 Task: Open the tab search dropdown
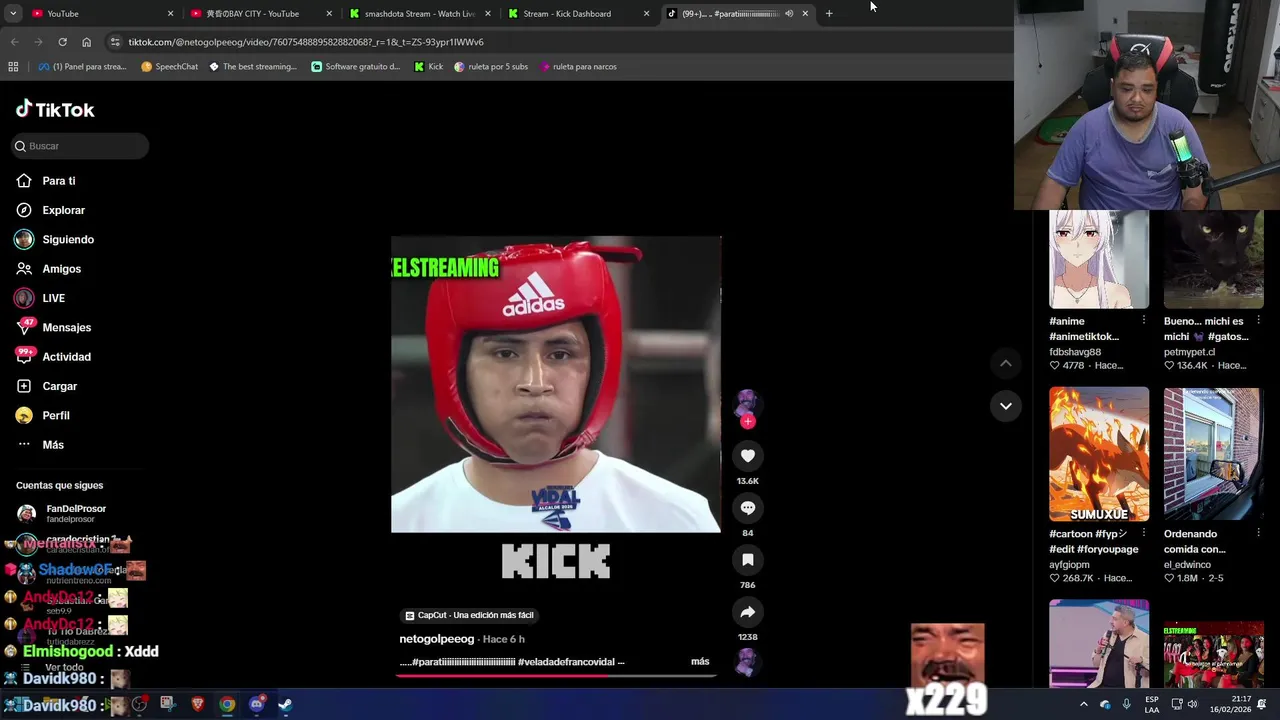tap(12, 14)
